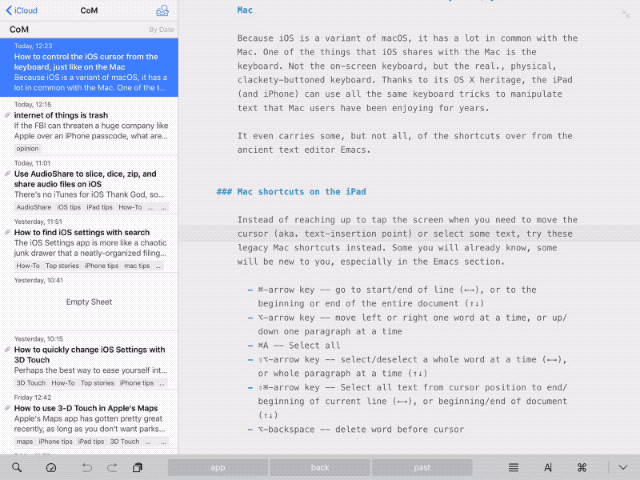Open inline text formatting A icon
The width and height of the screenshot is (640, 480).
[548, 467]
